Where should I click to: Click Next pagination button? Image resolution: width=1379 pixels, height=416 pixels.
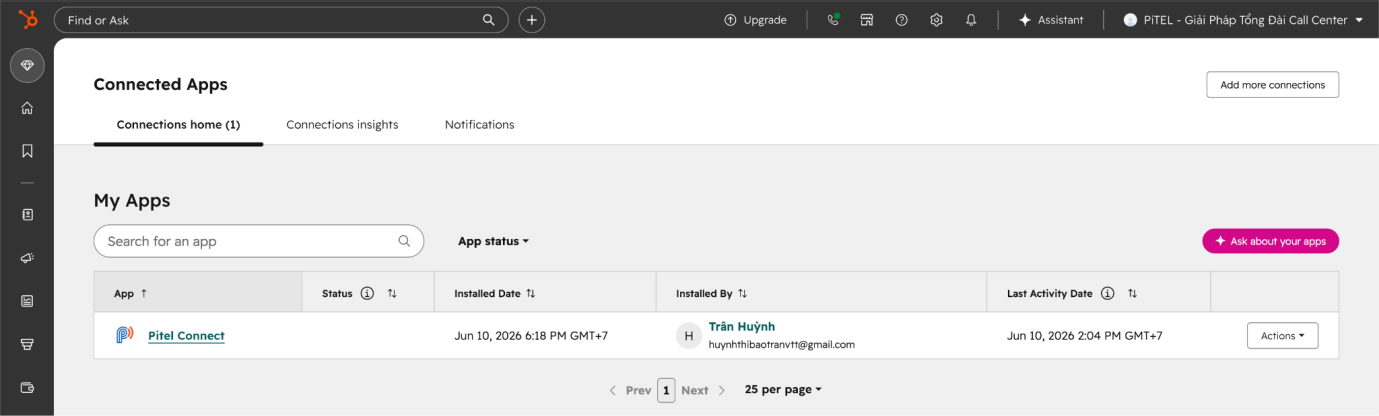point(703,390)
